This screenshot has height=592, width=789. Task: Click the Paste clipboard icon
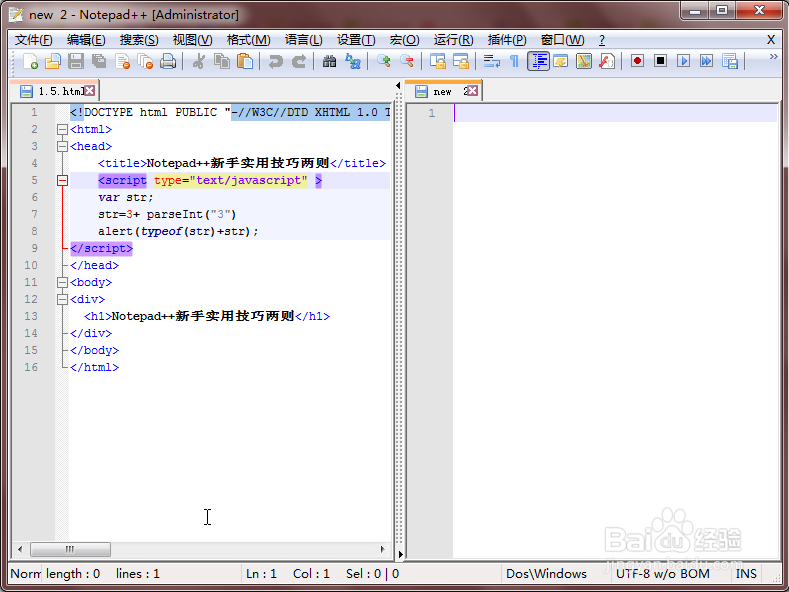click(x=245, y=61)
